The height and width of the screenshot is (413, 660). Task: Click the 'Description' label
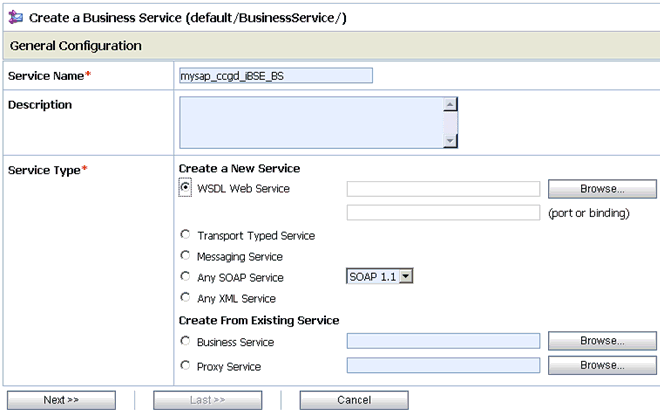40,105
